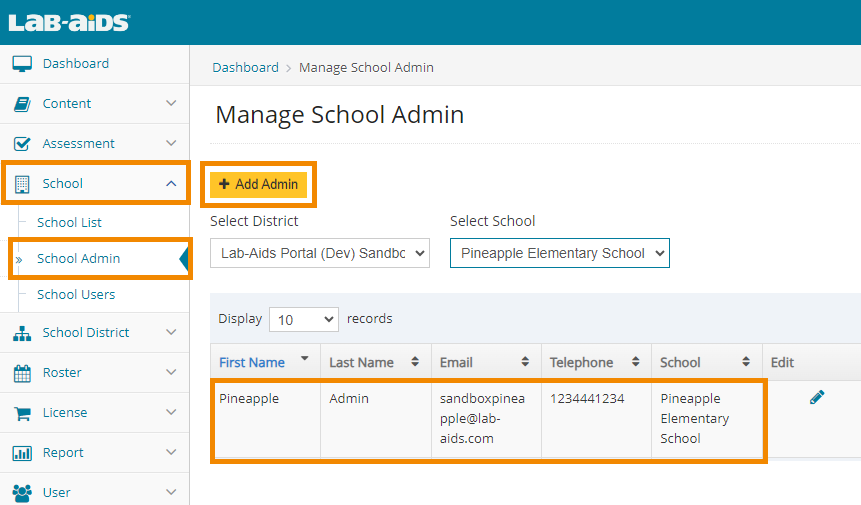Click the School District hierarchy icon
Image resolution: width=861 pixels, height=505 pixels.
coord(22,333)
